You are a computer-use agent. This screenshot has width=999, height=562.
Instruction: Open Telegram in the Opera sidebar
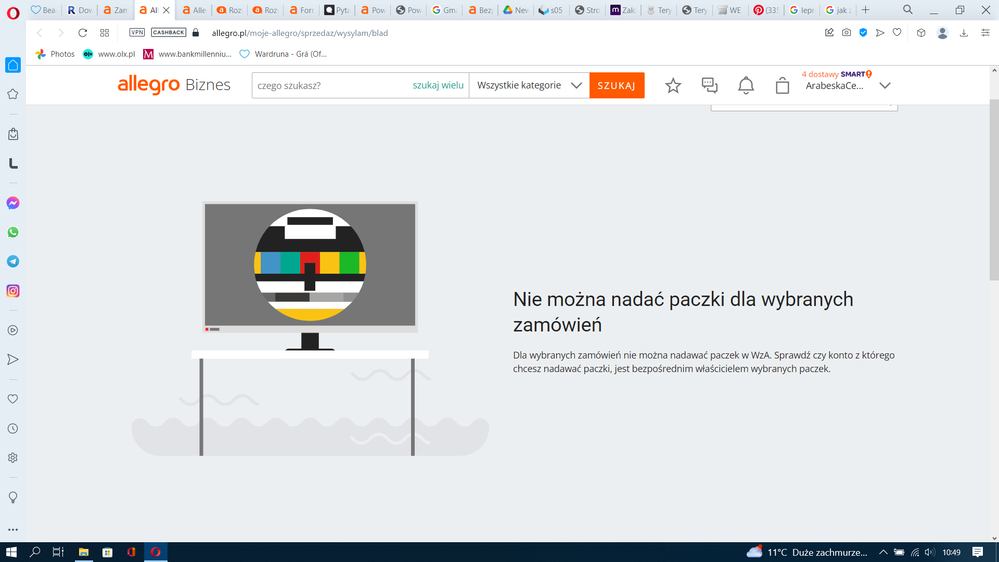coord(13,261)
